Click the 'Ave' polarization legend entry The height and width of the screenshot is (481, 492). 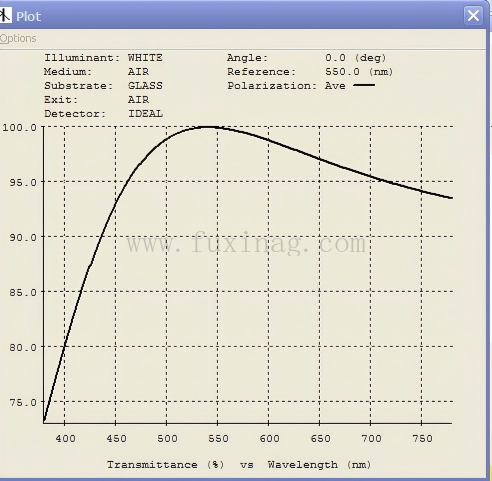click(x=350, y=86)
